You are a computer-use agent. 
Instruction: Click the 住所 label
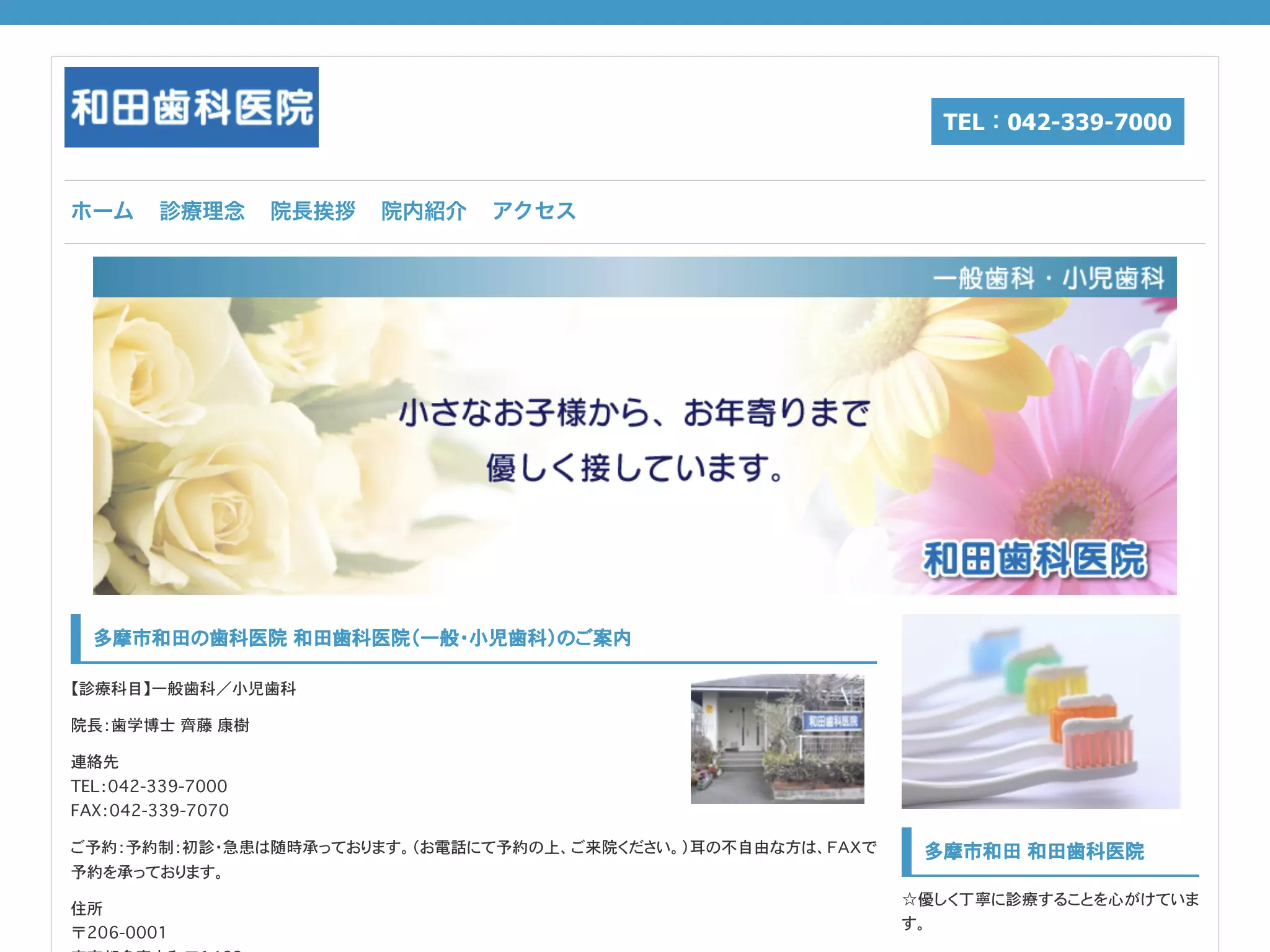pyautogui.click(x=86, y=909)
